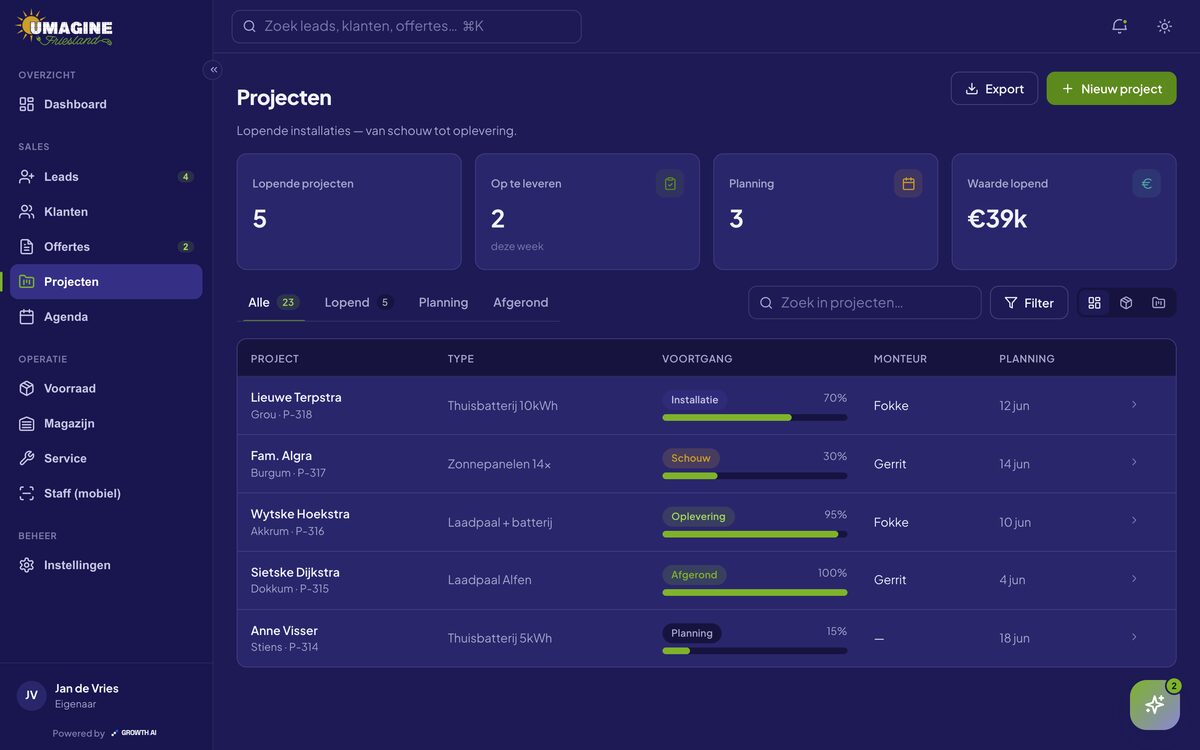Click the 70% progress bar for Lieuwe Terpstra

[x=755, y=417]
